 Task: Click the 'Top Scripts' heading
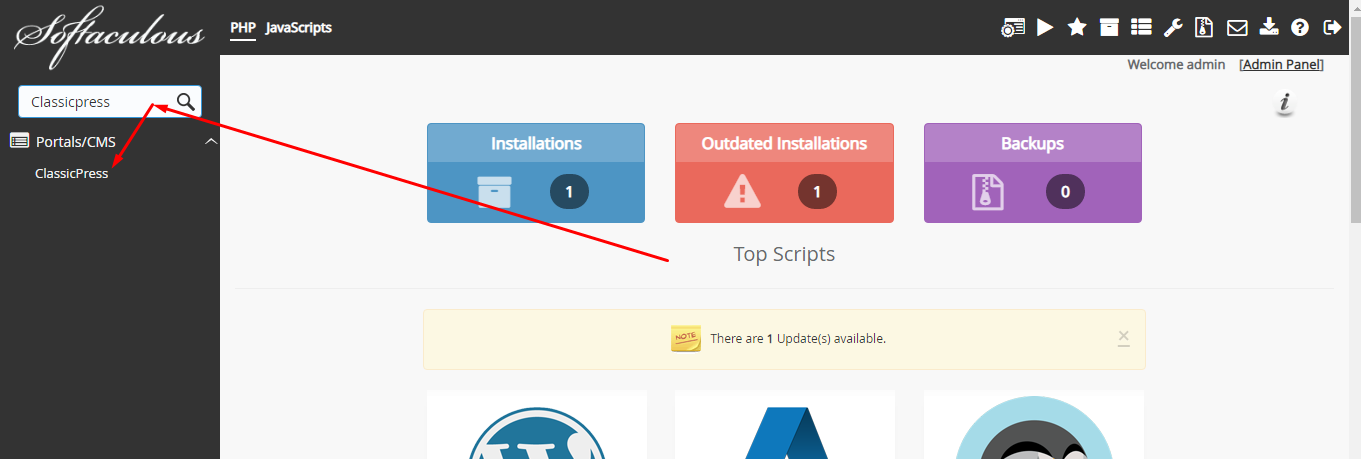(784, 254)
